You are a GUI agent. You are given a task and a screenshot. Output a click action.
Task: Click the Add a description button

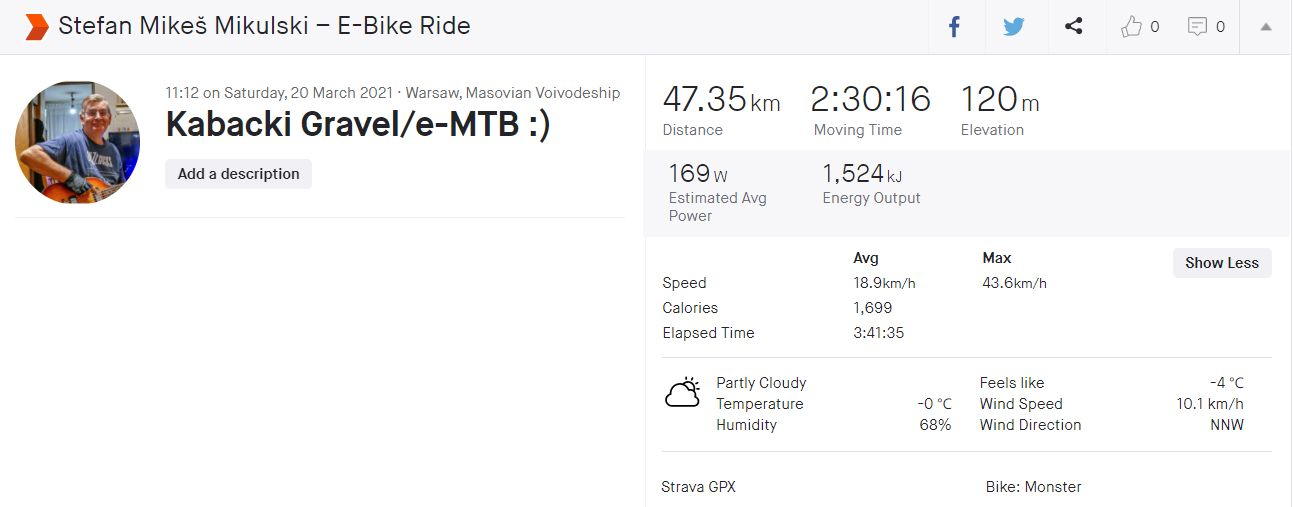(238, 174)
